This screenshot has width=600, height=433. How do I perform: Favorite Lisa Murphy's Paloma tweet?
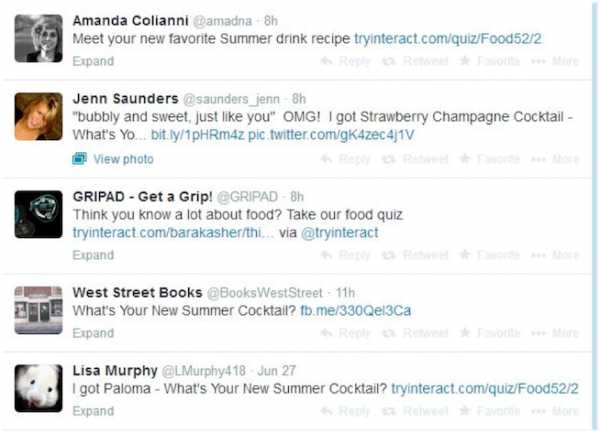pyautogui.click(x=489, y=411)
